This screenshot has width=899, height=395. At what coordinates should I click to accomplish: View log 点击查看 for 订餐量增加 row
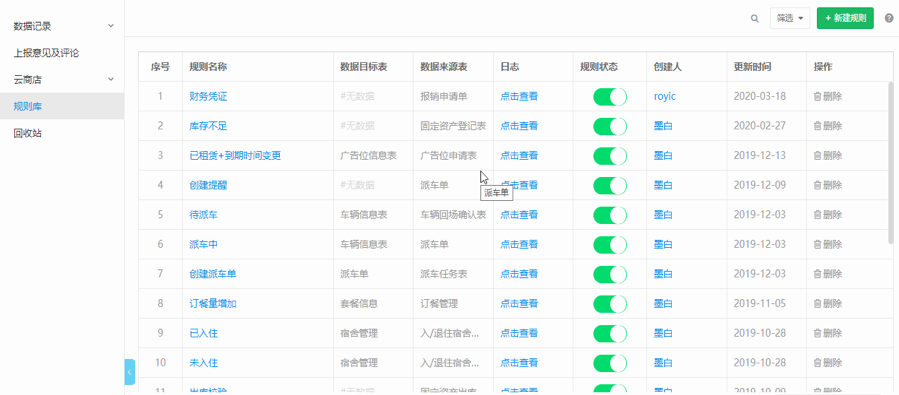coord(519,304)
